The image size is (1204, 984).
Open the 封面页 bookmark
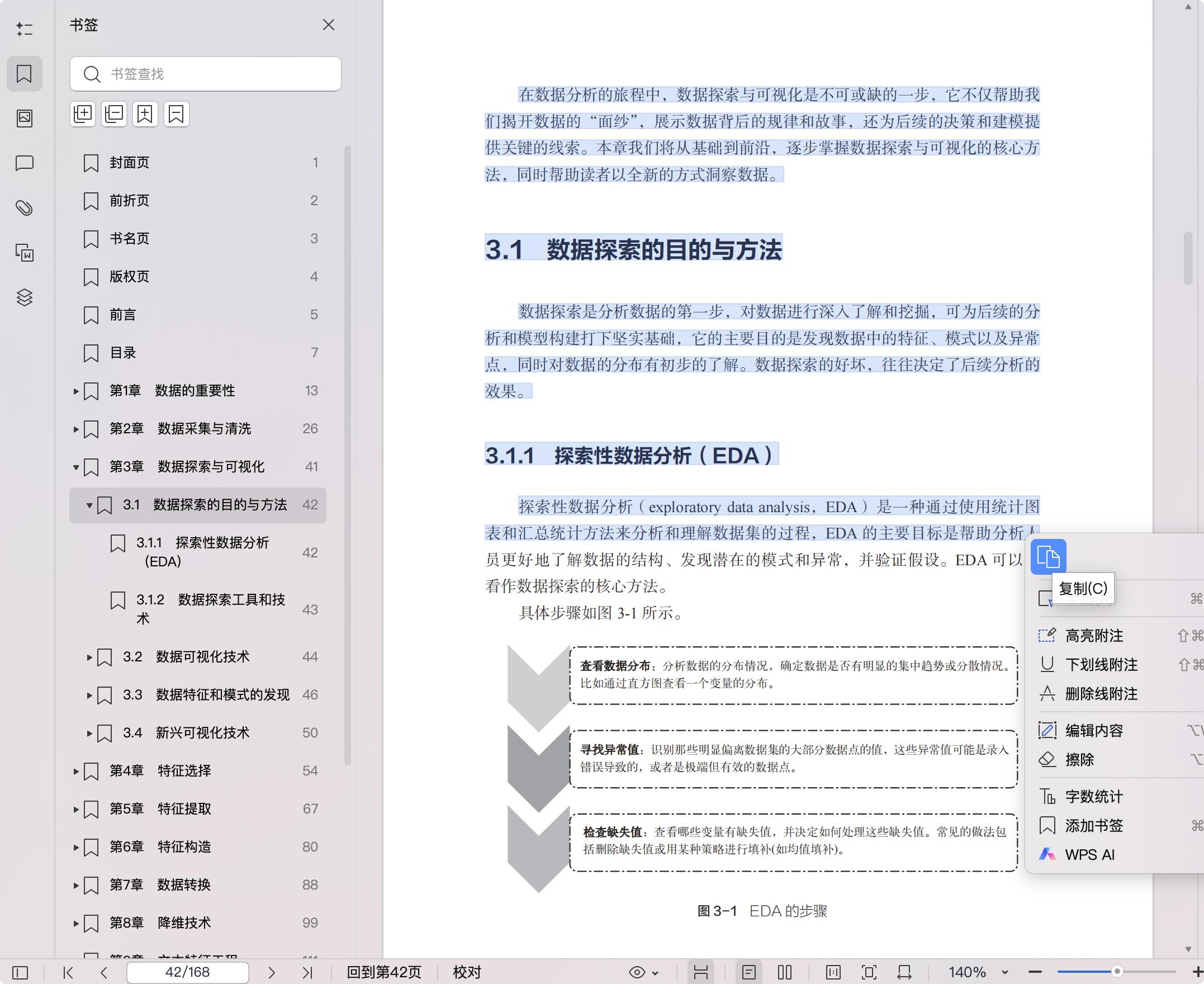pos(198,163)
